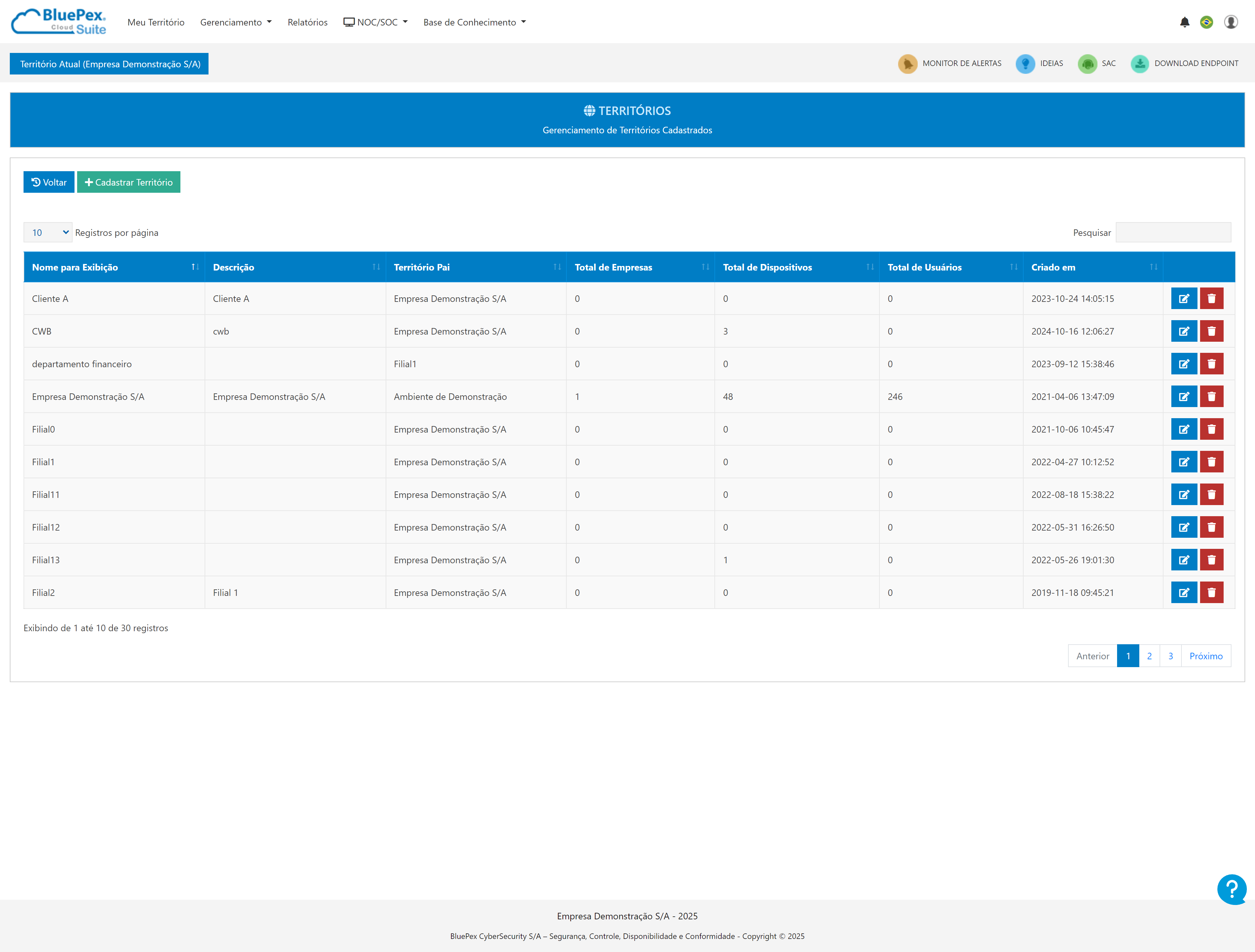Edit the CWB territory row
The height and width of the screenshot is (952, 1255).
[x=1183, y=331]
